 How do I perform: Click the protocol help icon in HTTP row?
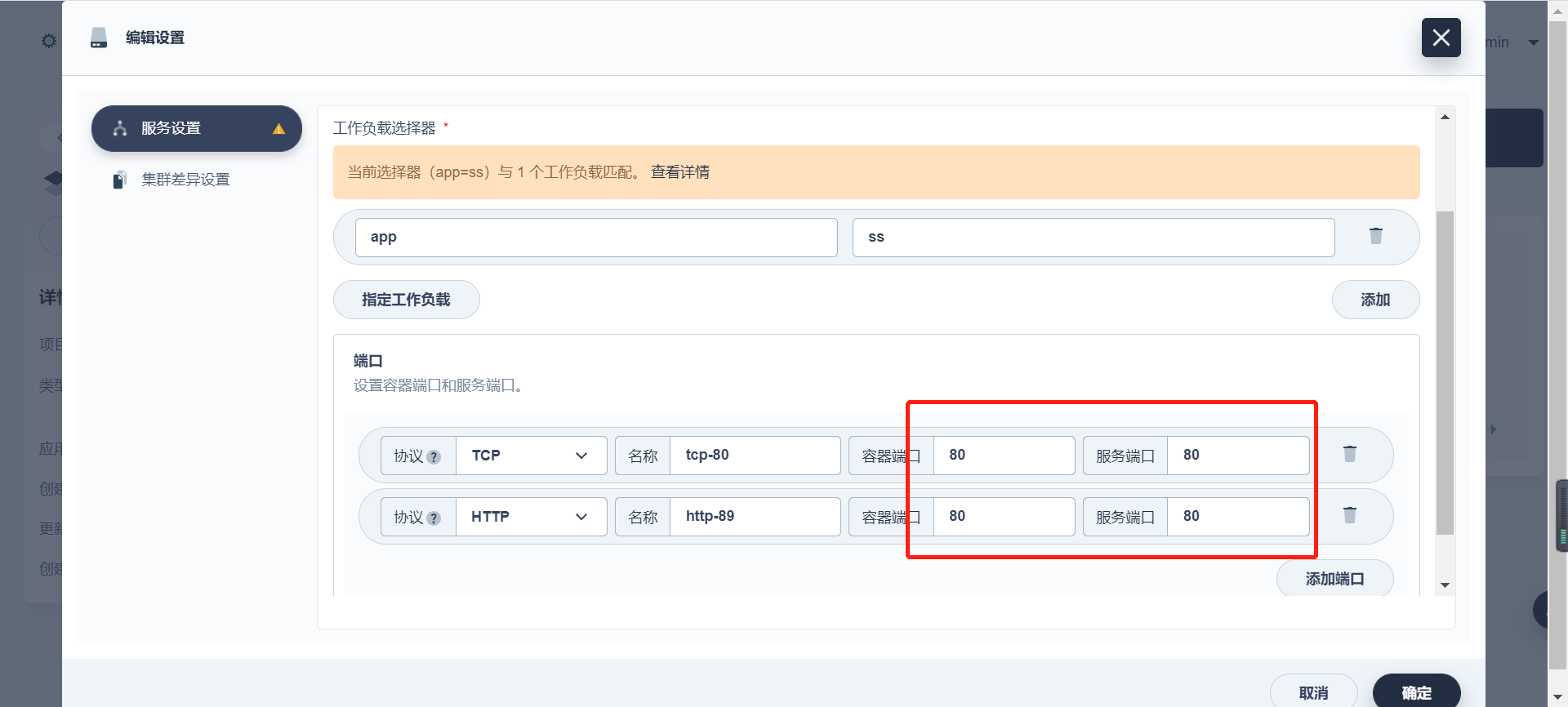coord(434,518)
